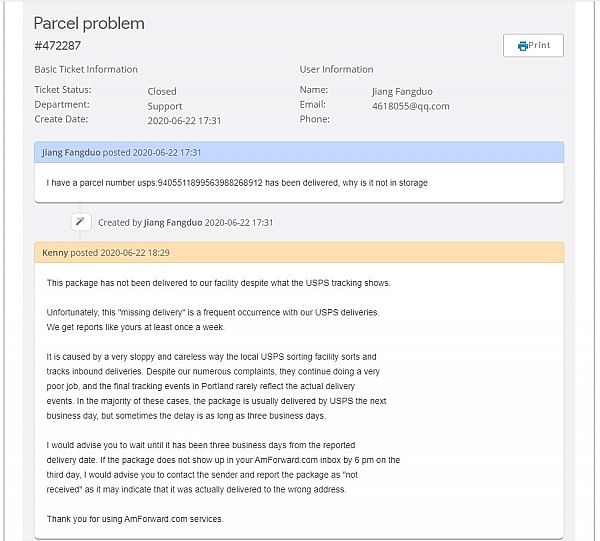Click the Phone label

click(x=314, y=120)
